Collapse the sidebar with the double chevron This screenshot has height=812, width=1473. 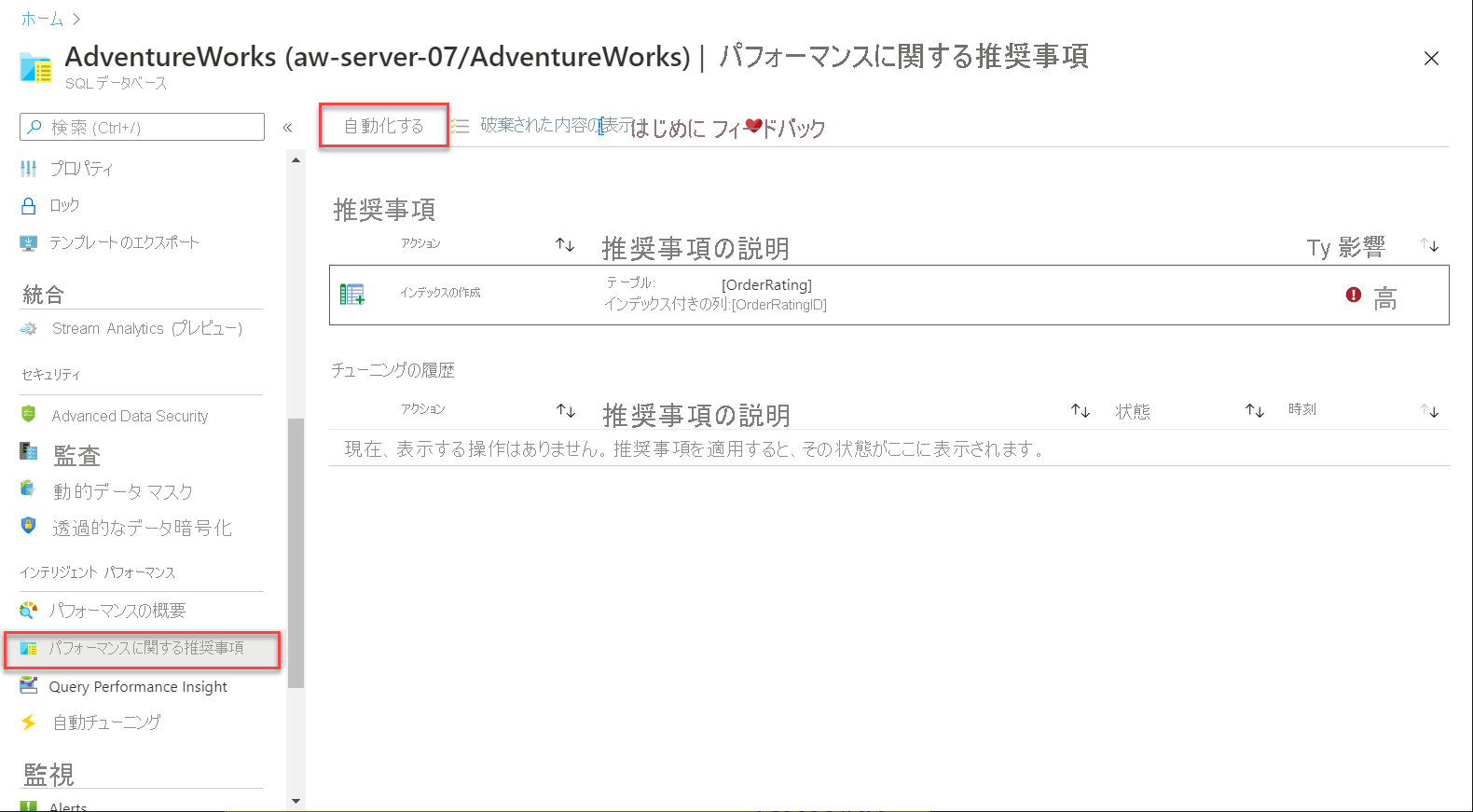pos(287,128)
